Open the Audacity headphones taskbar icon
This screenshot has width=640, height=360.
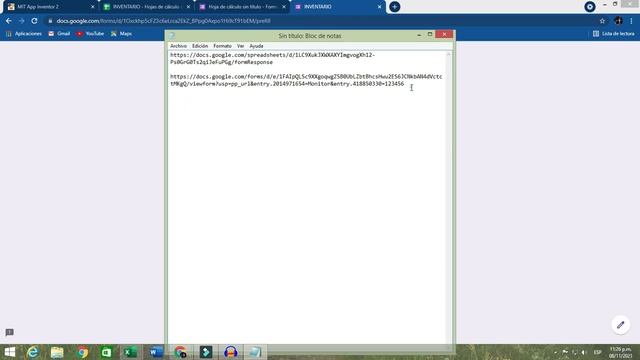click(231, 352)
